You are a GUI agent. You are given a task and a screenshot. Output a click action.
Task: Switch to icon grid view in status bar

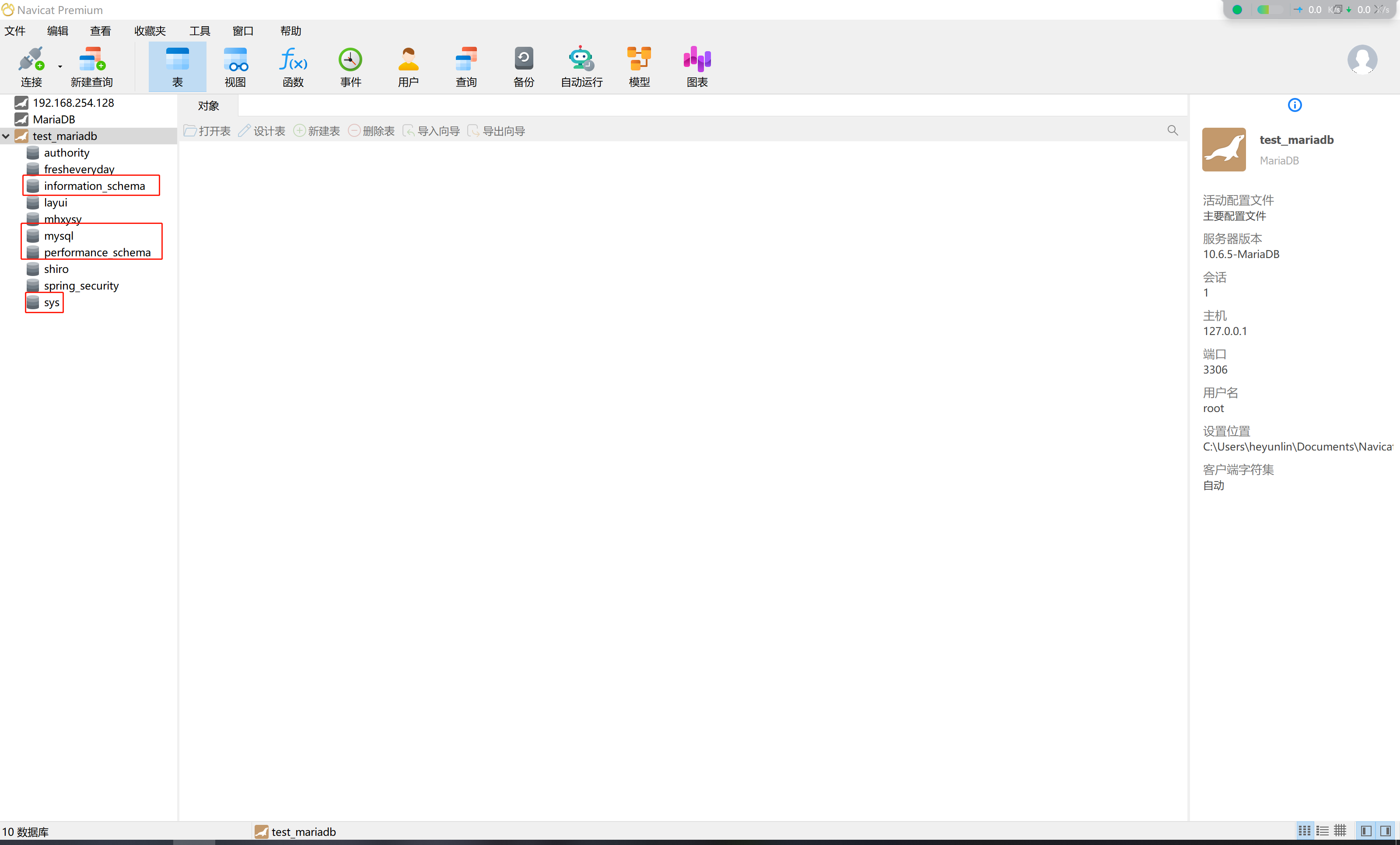pyautogui.click(x=1304, y=831)
